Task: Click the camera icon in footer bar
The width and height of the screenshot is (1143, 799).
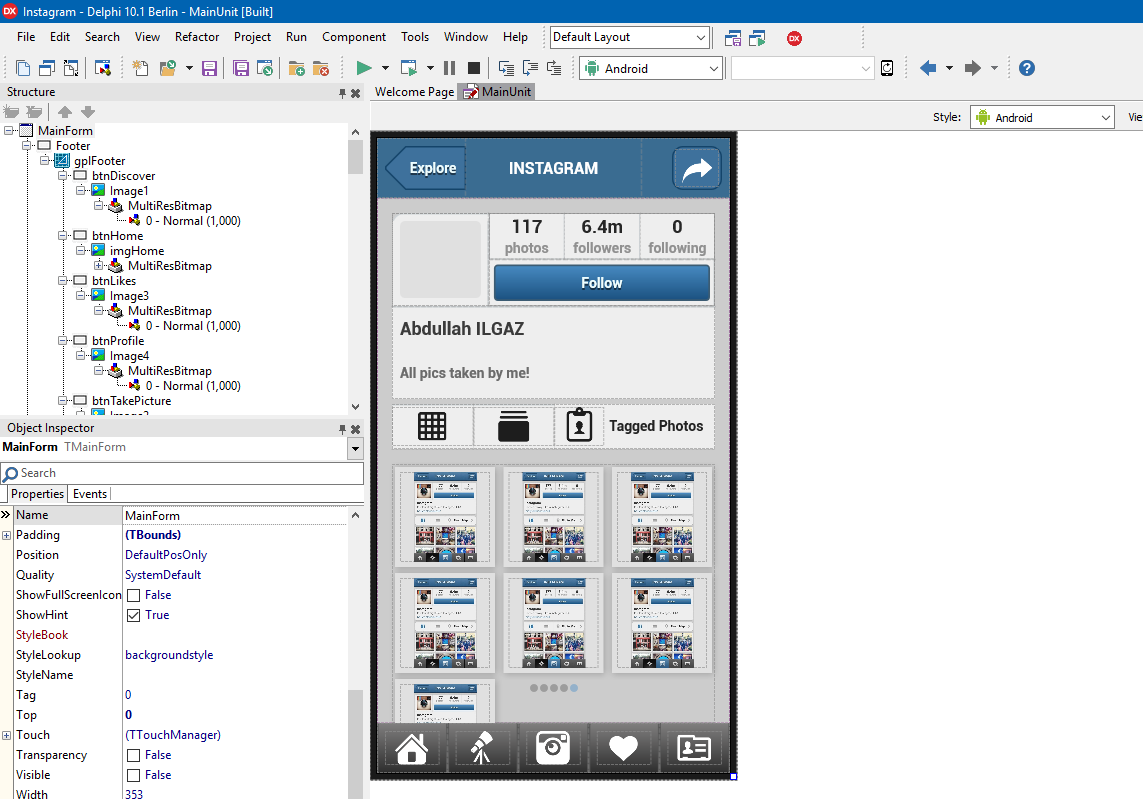Action: (553, 748)
